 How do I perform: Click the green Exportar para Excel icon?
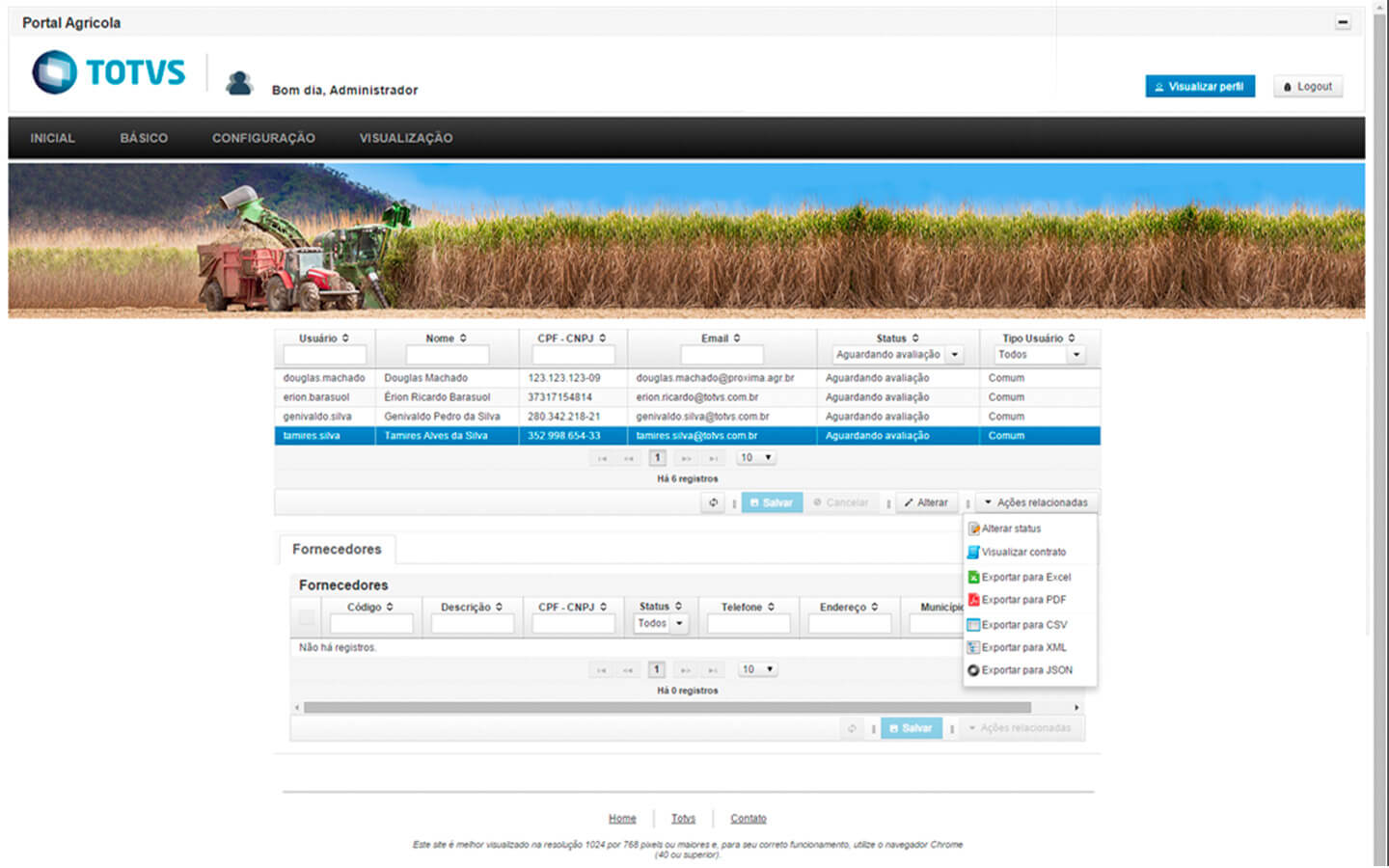(973, 577)
